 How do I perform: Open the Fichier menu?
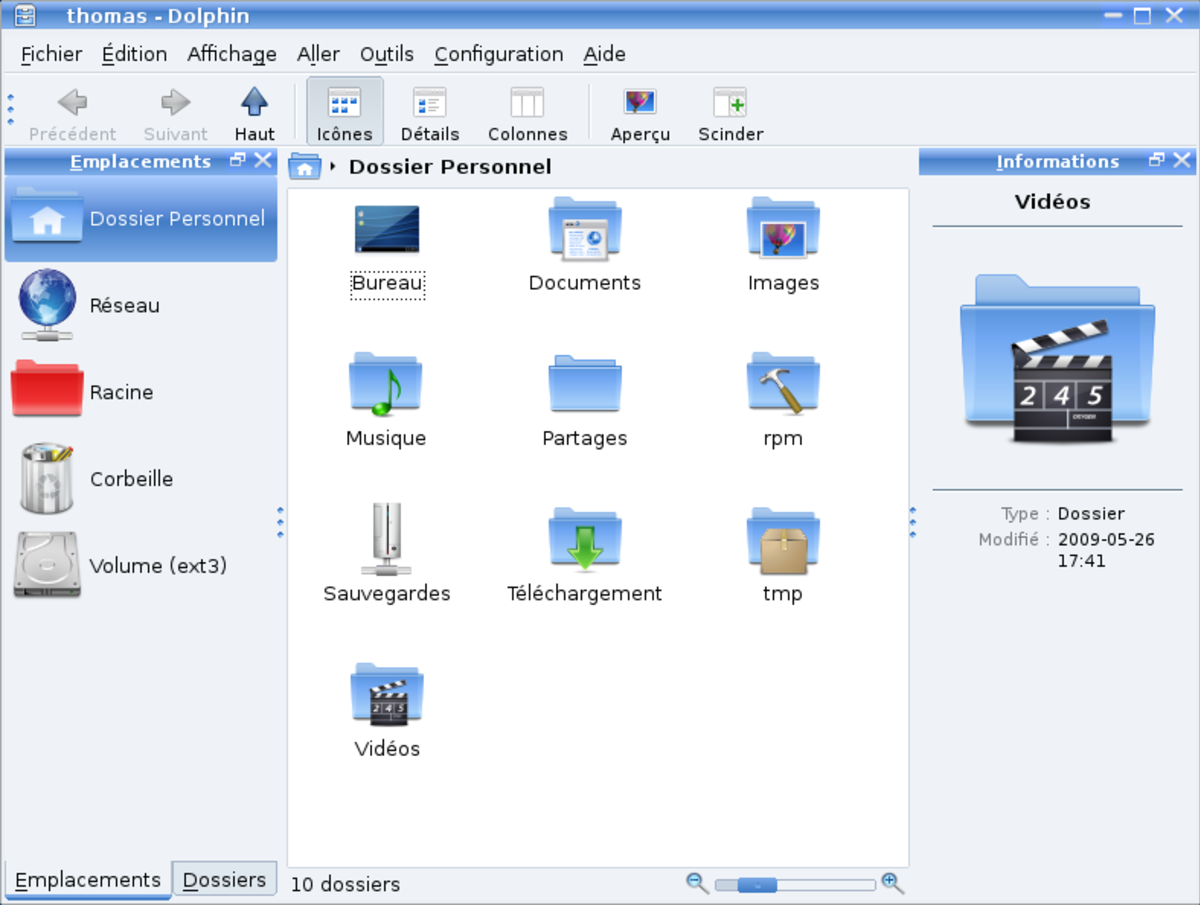51,54
